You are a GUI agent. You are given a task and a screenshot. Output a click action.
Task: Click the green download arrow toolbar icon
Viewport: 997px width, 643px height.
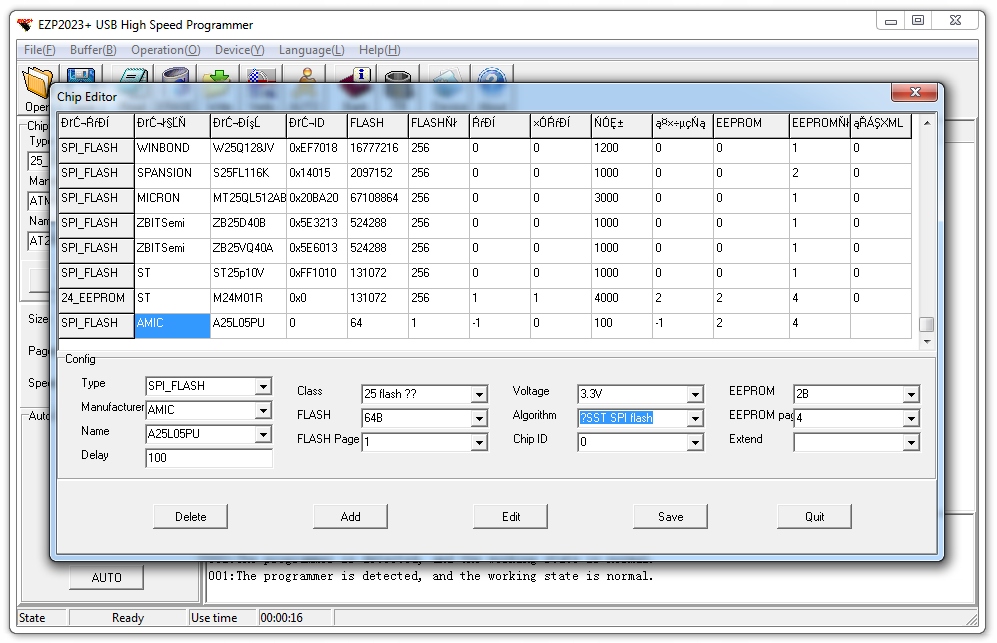tap(217, 76)
